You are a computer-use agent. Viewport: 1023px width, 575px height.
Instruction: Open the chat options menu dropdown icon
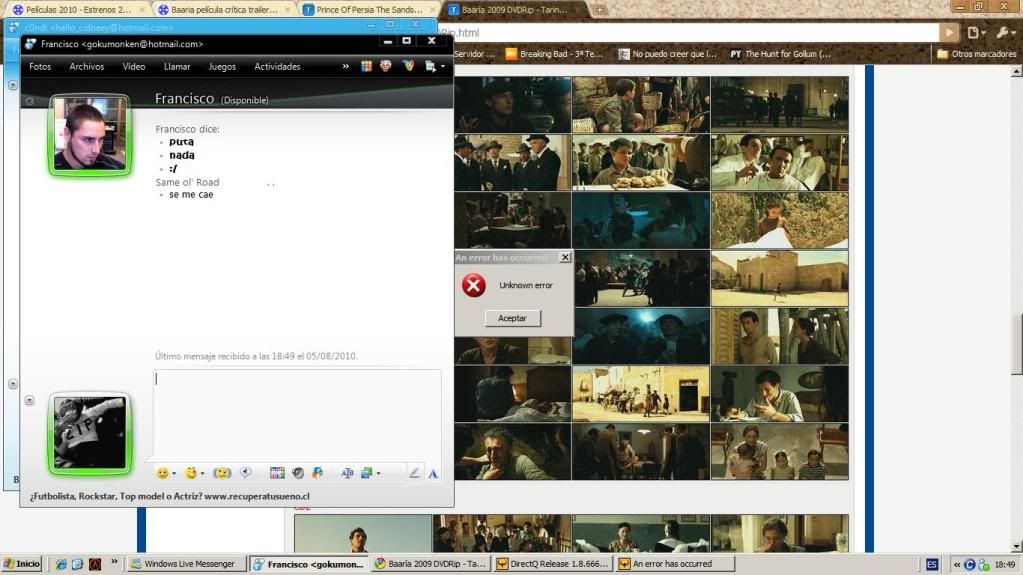435,66
